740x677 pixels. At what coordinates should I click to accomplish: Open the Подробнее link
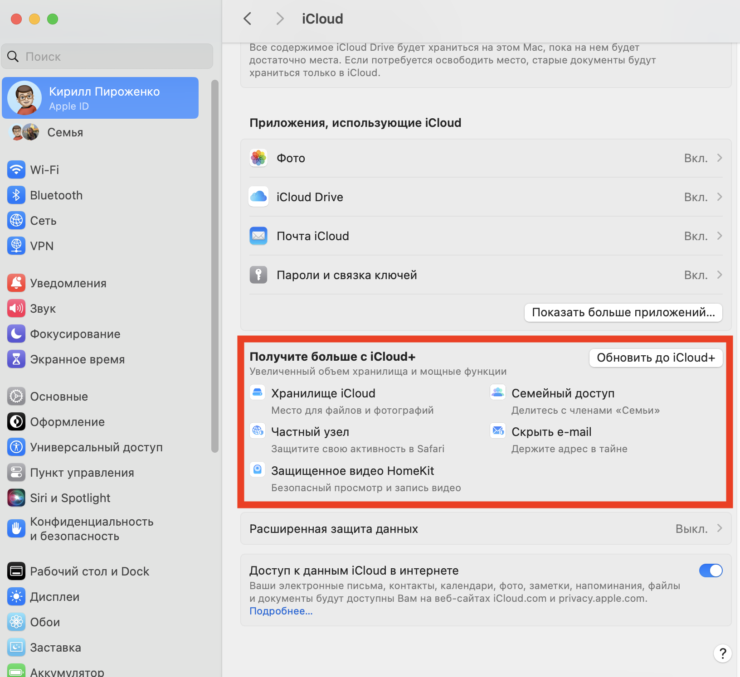(x=281, y=611)
